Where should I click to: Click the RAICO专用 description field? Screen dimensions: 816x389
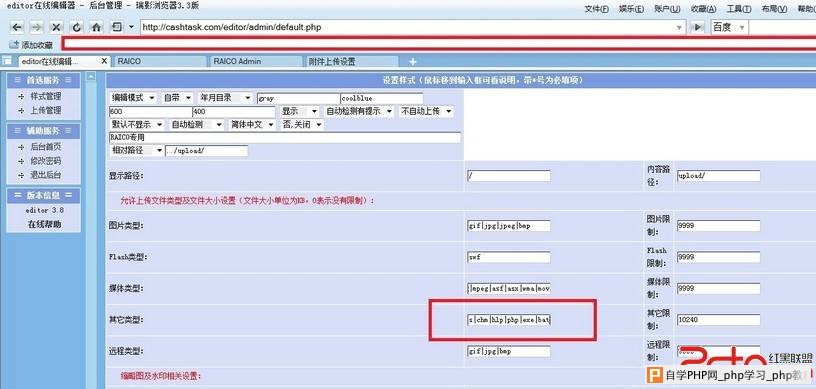pos(285,137)
